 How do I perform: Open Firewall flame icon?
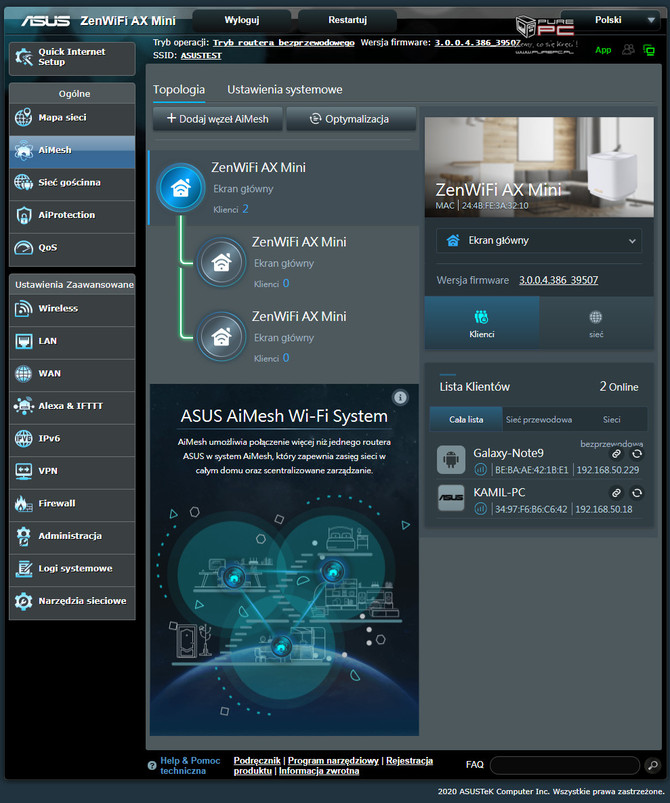(x=24, y=503)
